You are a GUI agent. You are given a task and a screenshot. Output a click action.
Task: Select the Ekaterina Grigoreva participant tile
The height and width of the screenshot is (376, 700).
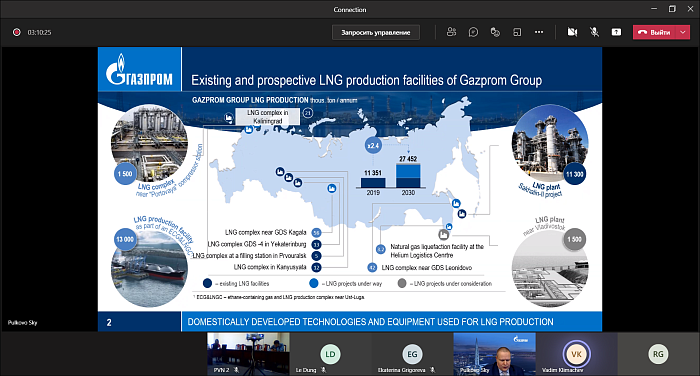[x=412, y=353]
